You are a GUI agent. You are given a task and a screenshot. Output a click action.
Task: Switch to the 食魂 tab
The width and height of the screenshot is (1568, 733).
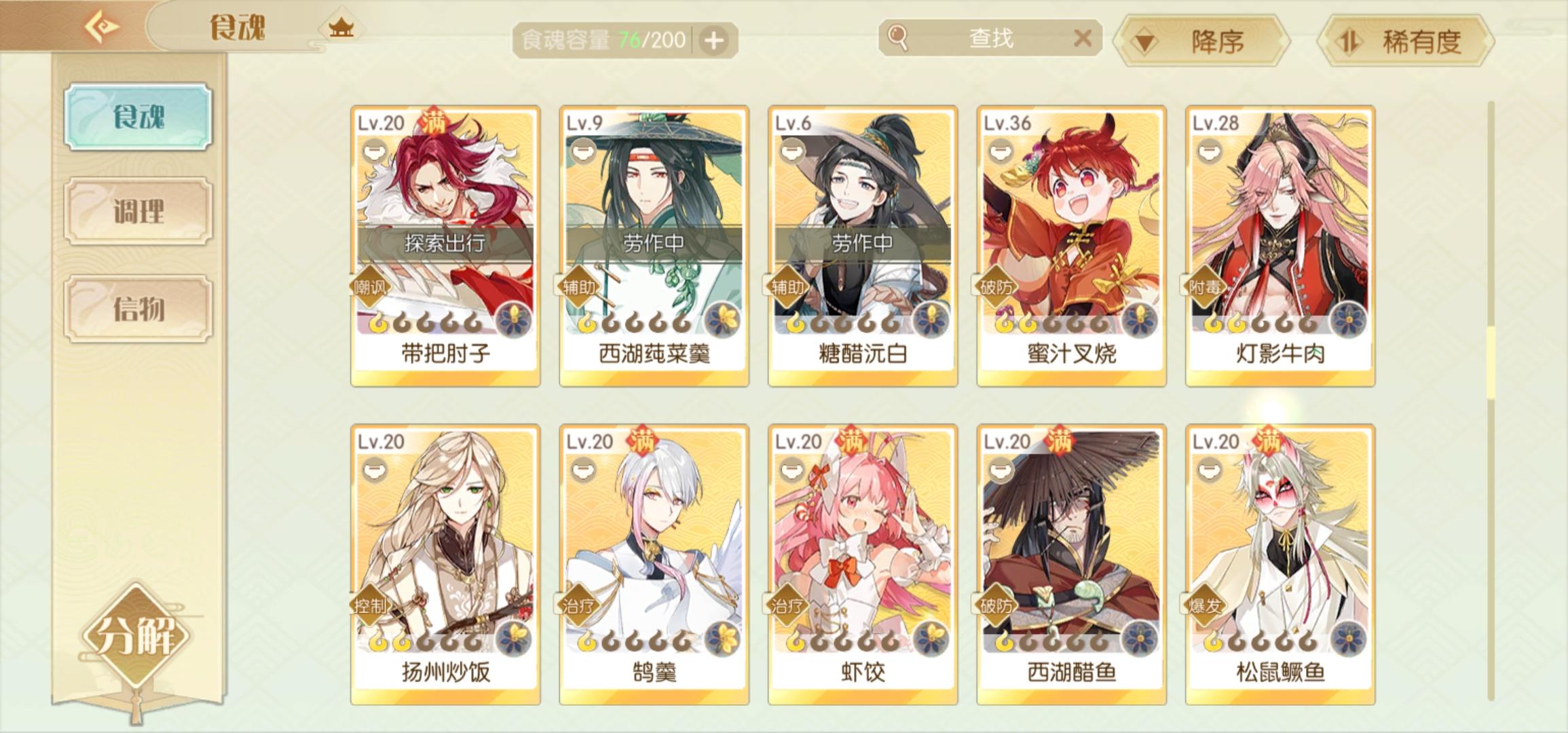[x=138, y=117]
